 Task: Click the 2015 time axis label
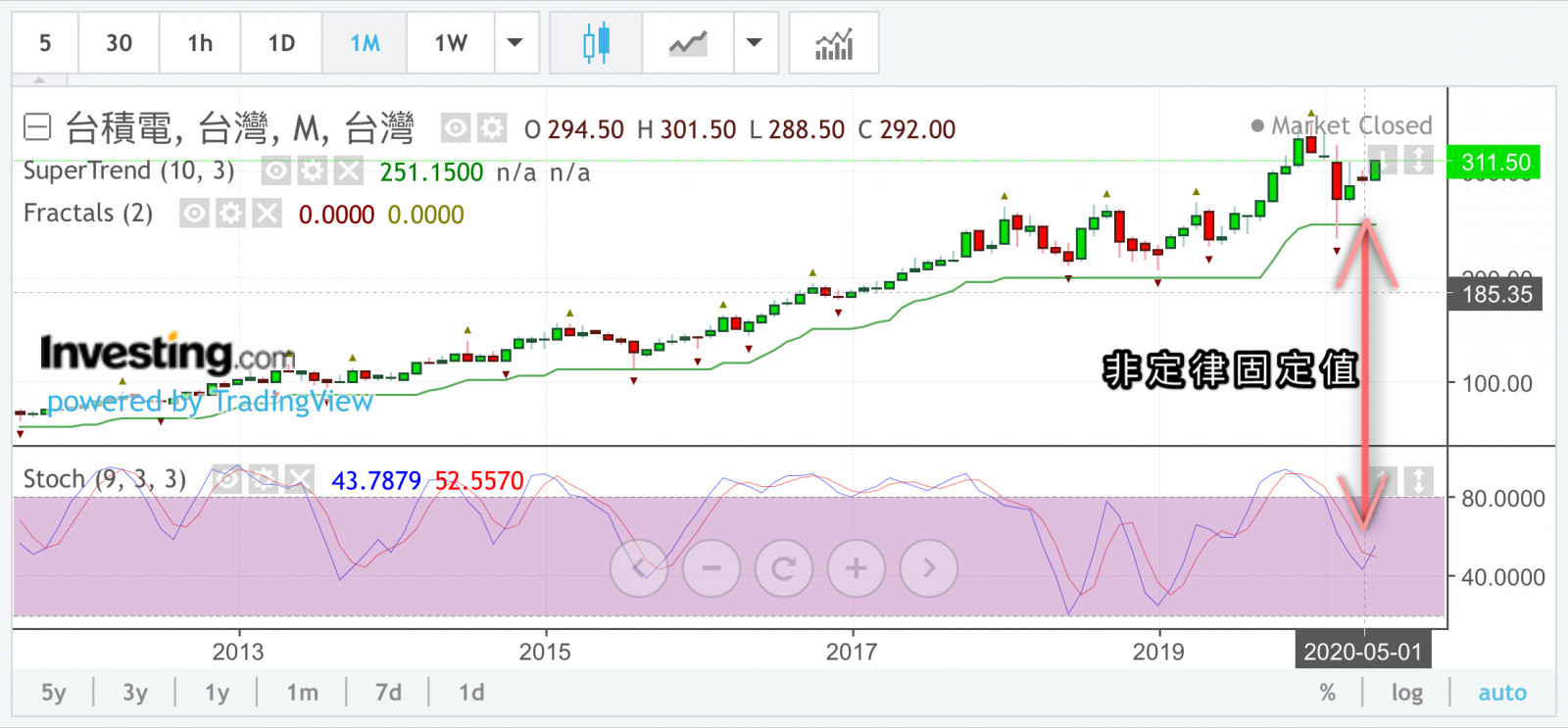click(x=545, y=652)
